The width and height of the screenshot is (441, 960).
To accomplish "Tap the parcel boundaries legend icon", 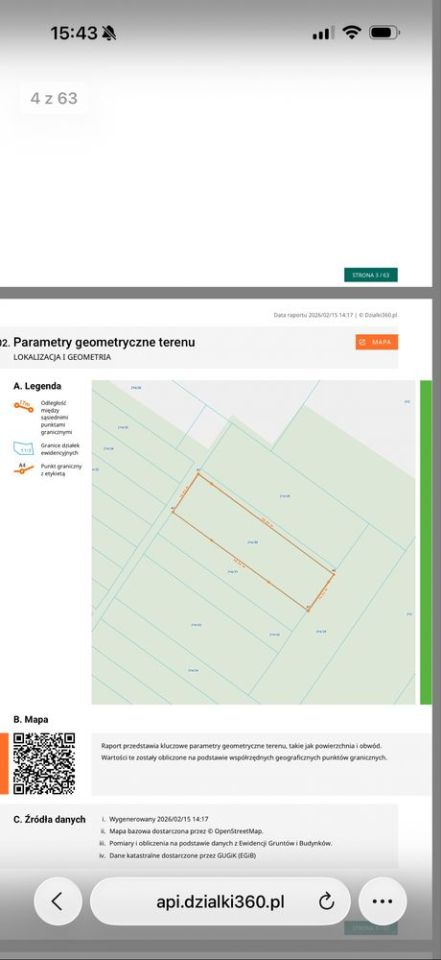I will click(x=24, y=448).
